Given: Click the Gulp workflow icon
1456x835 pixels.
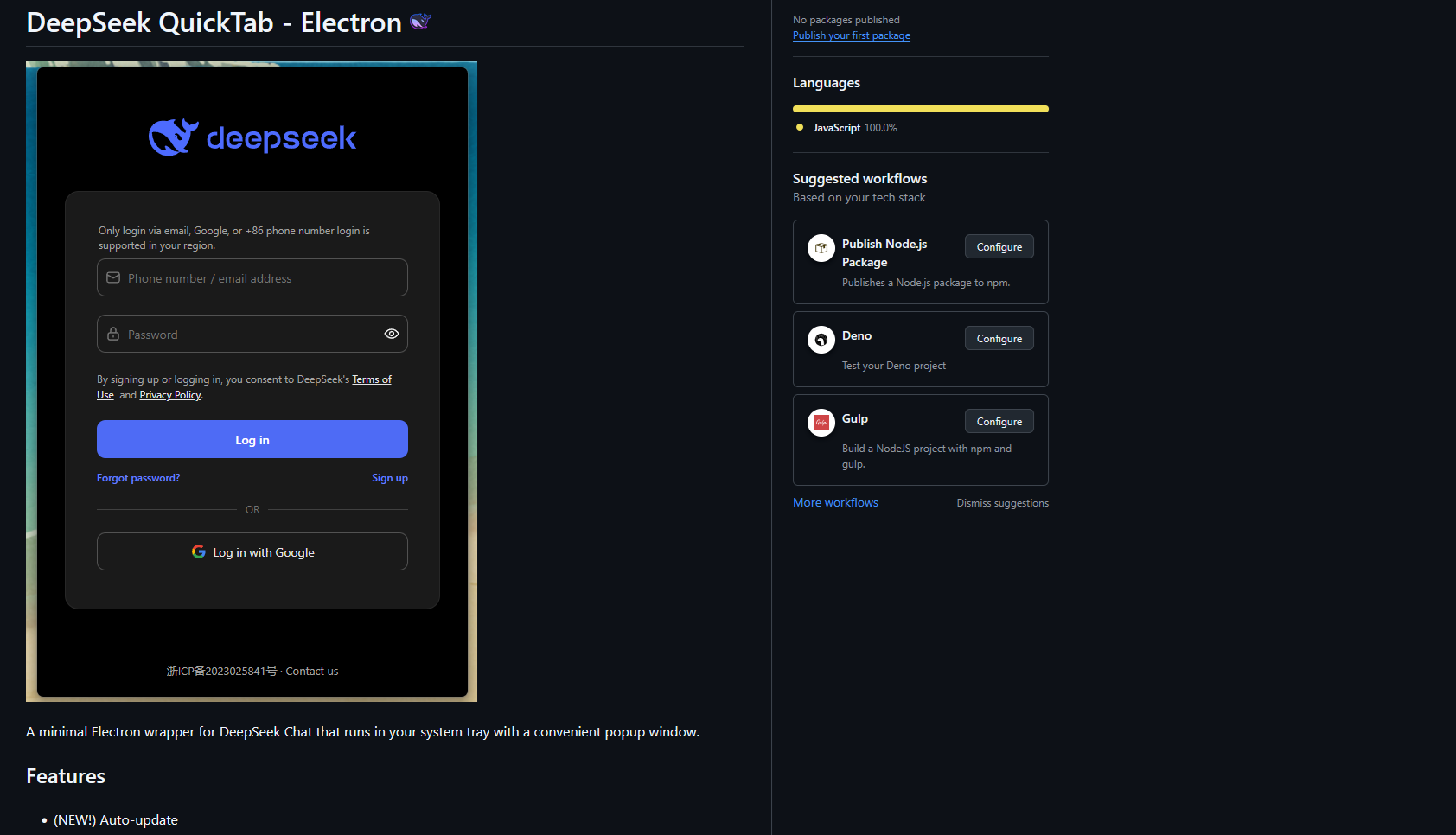Looking at the screenshot, I should 821,423.
